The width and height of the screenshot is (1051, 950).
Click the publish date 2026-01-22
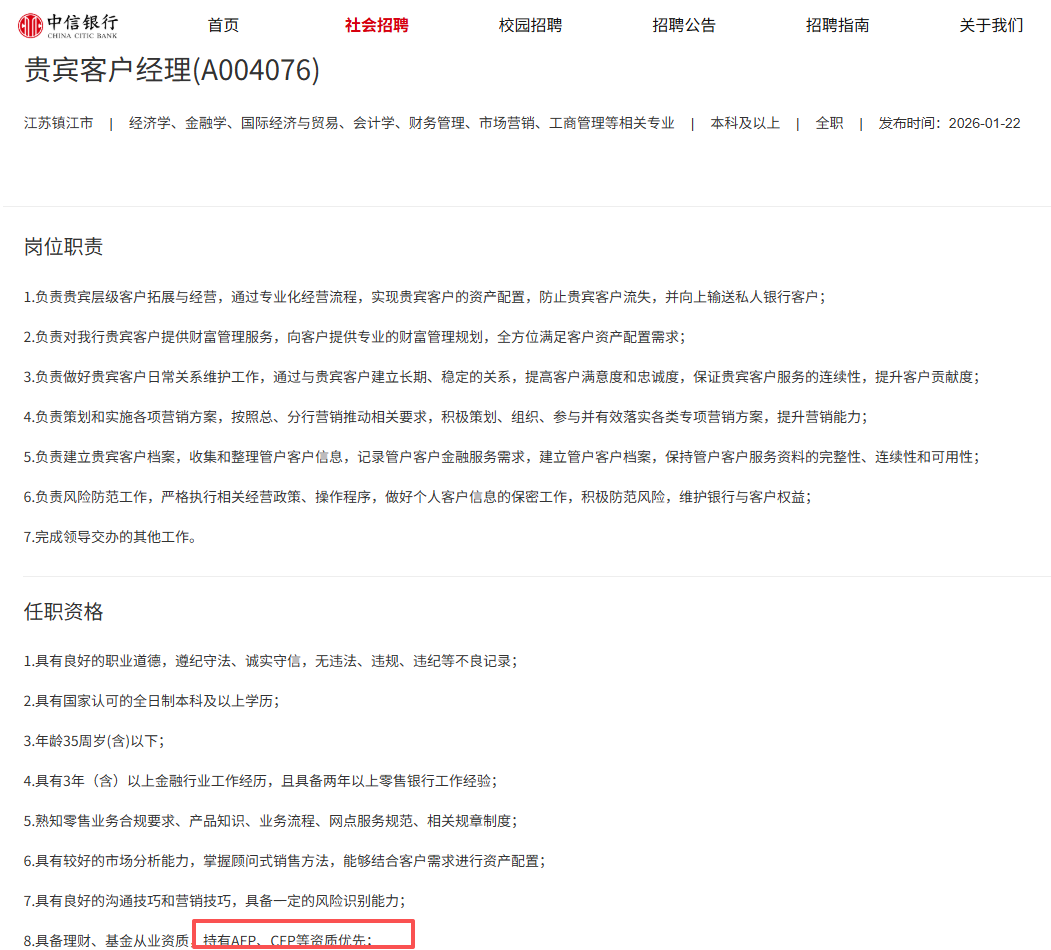click(984, 123)
